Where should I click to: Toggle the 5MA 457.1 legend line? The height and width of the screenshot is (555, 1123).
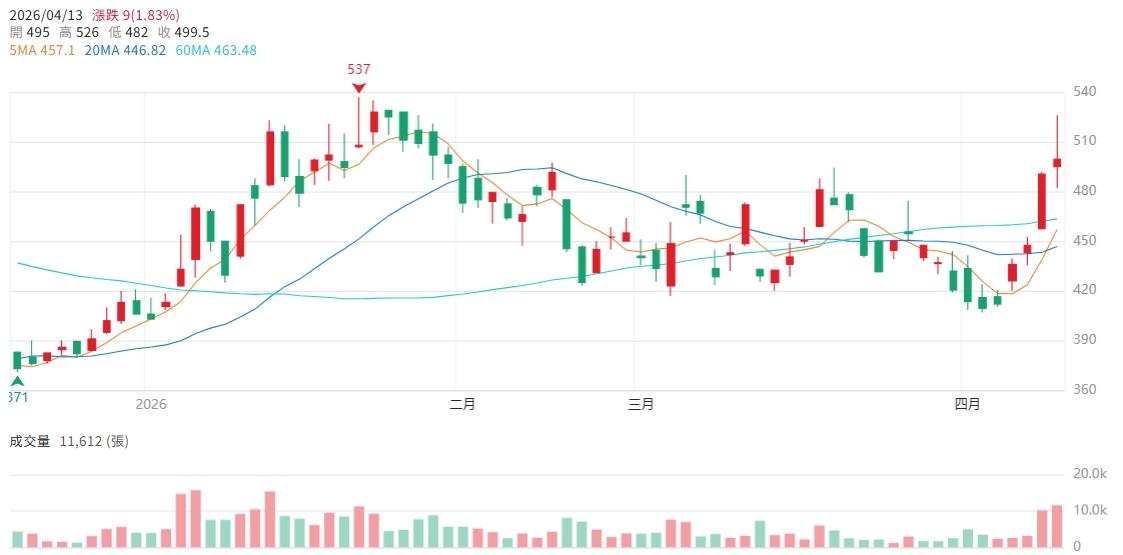point(42,50)
